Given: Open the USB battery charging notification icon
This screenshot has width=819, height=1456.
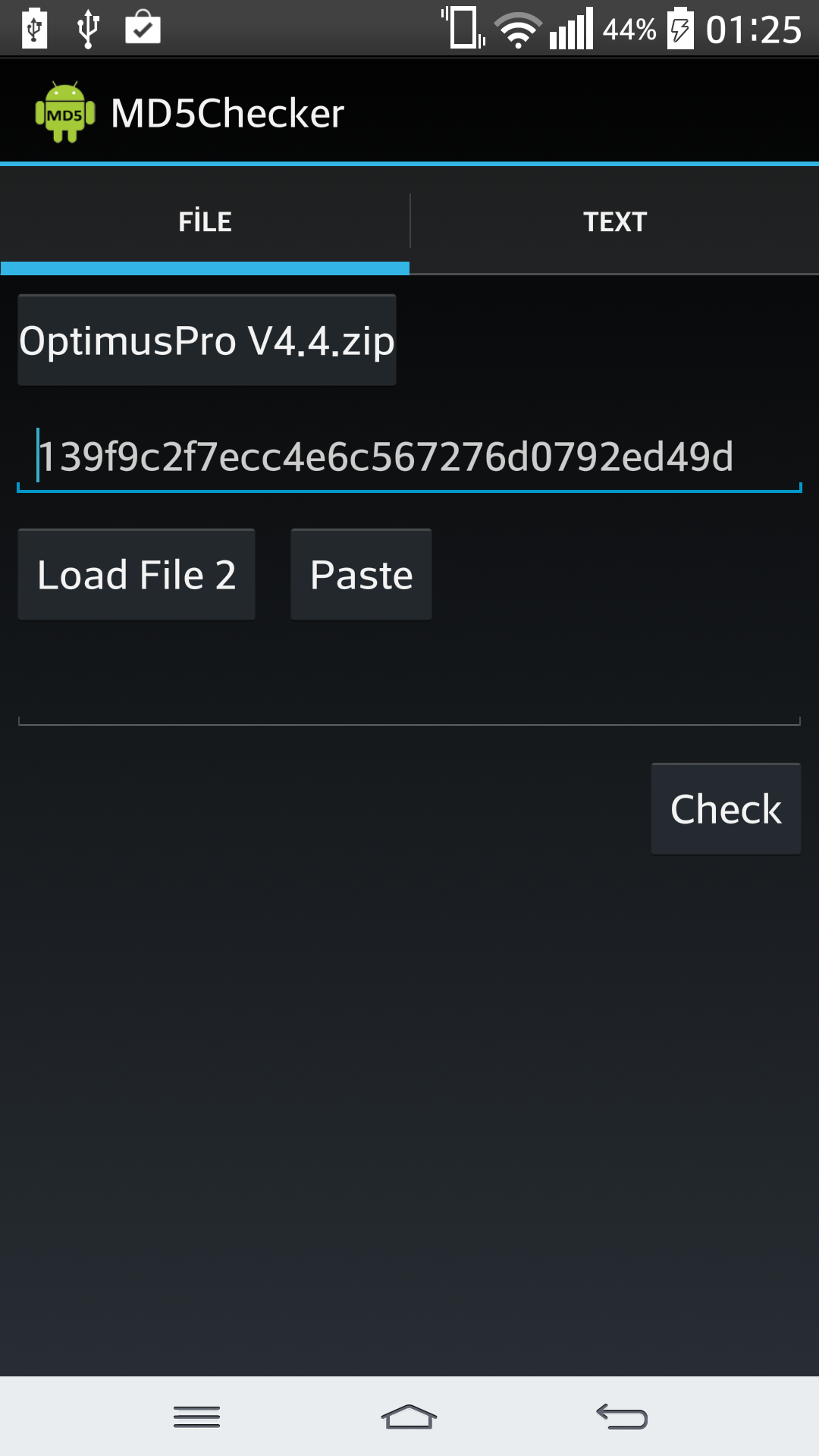Looking at the screenshot, I should (x=34, y=29).
